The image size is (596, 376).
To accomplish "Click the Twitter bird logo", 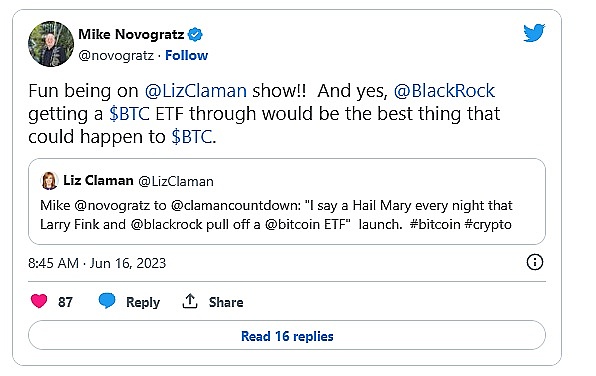I will point(534,33).
